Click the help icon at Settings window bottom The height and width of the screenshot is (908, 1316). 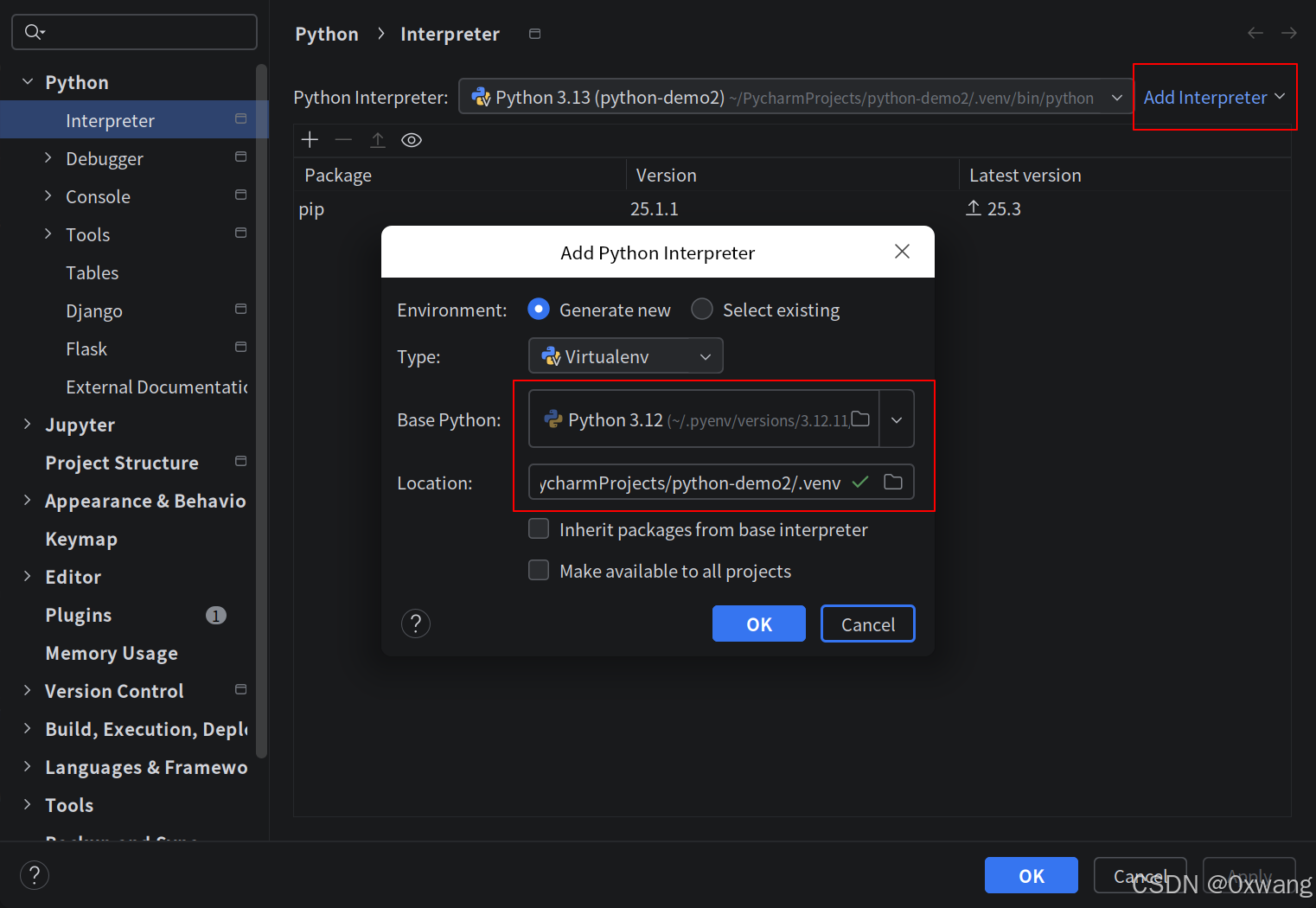pos(35,875)
